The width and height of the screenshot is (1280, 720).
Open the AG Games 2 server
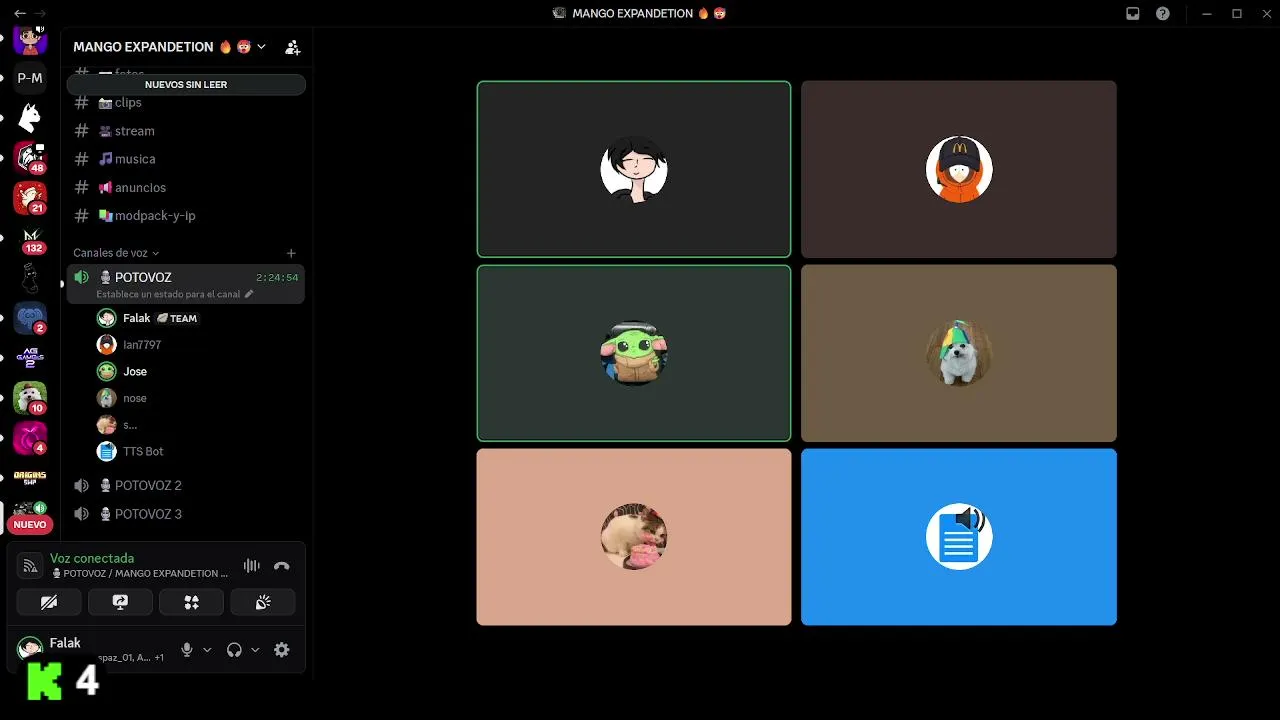[30, 358]
